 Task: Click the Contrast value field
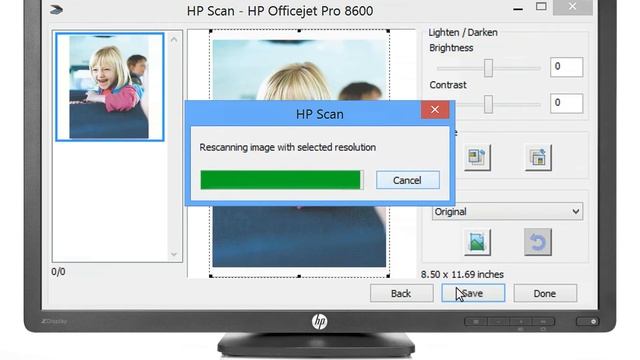[566, 103]
